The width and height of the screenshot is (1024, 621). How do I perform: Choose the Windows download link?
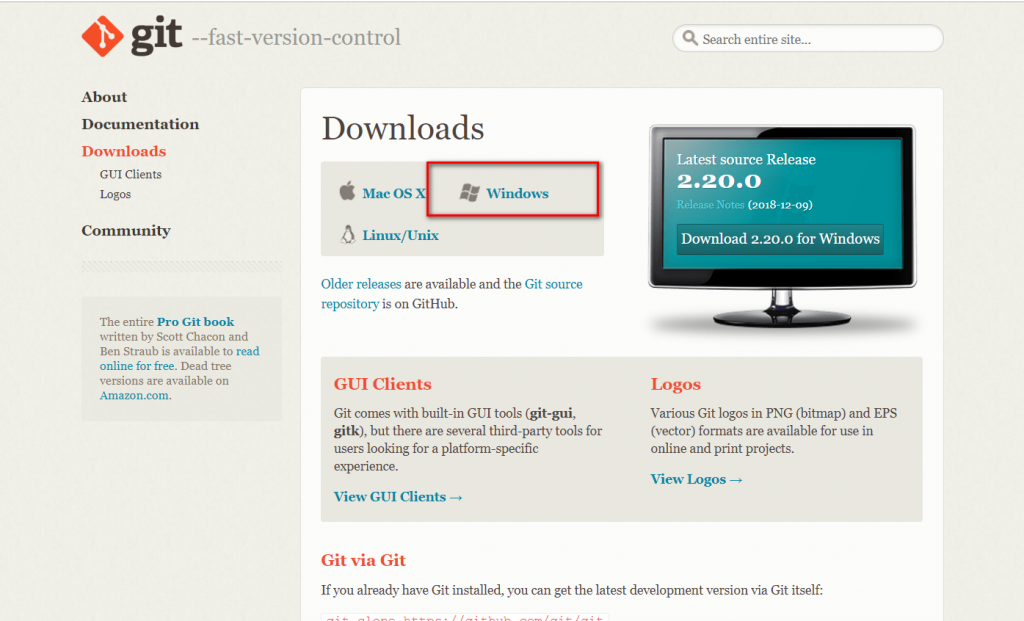[x=517, y=193]
